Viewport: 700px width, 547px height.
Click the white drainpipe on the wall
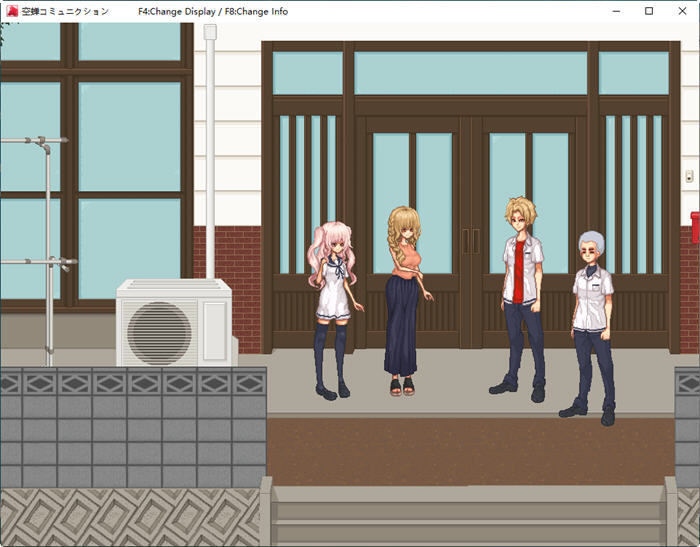point(210,150)
